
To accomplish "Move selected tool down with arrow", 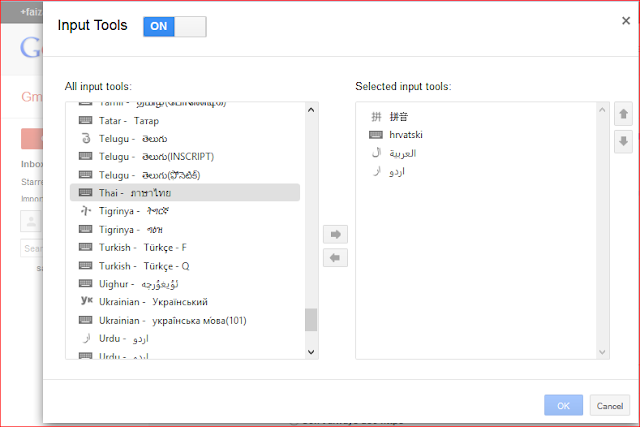I will point(624,141).
